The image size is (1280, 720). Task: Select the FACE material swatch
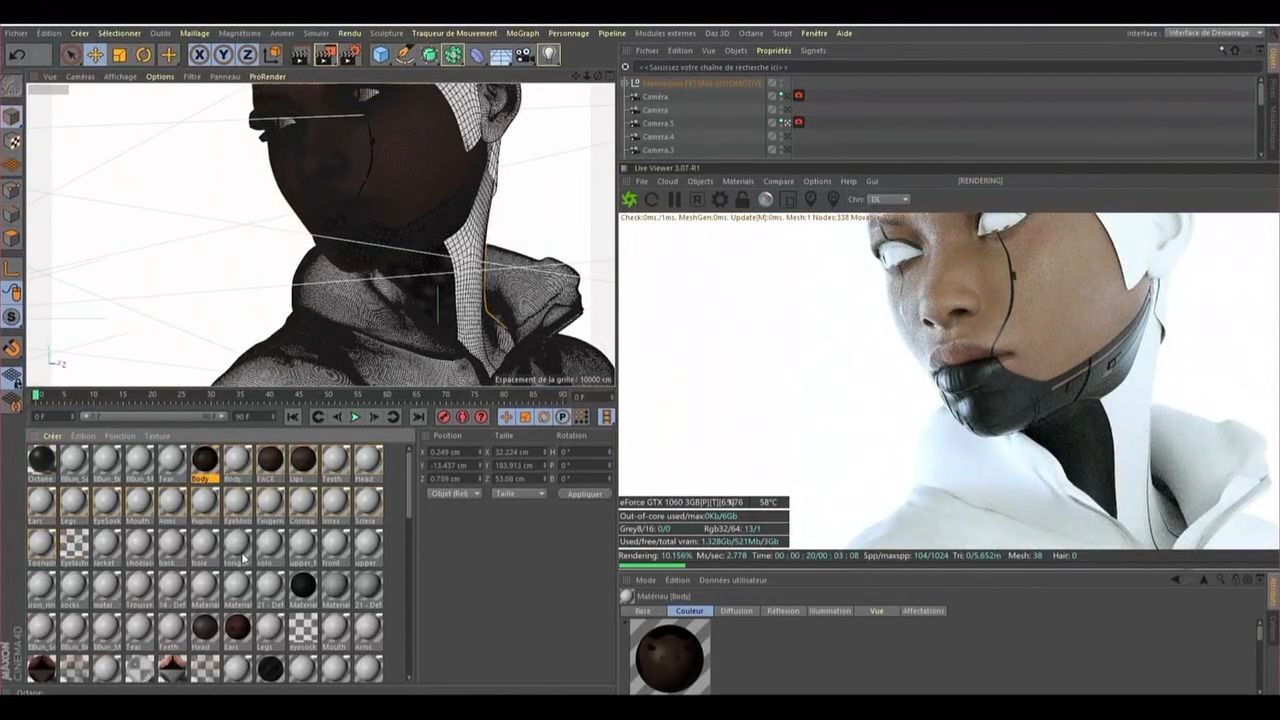[x=270, y=461]
